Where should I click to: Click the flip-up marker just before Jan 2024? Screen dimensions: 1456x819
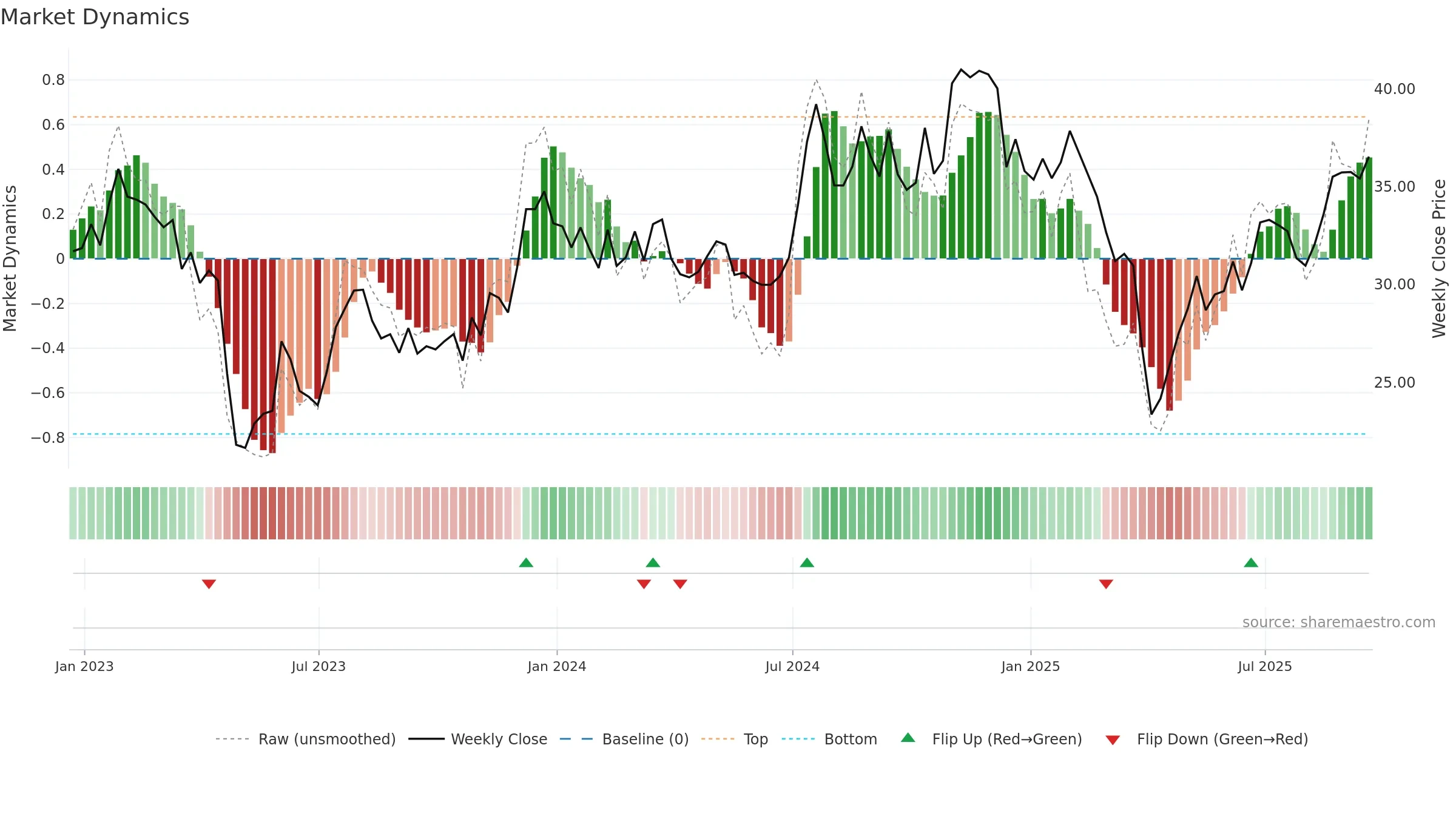tap(526, 562)
